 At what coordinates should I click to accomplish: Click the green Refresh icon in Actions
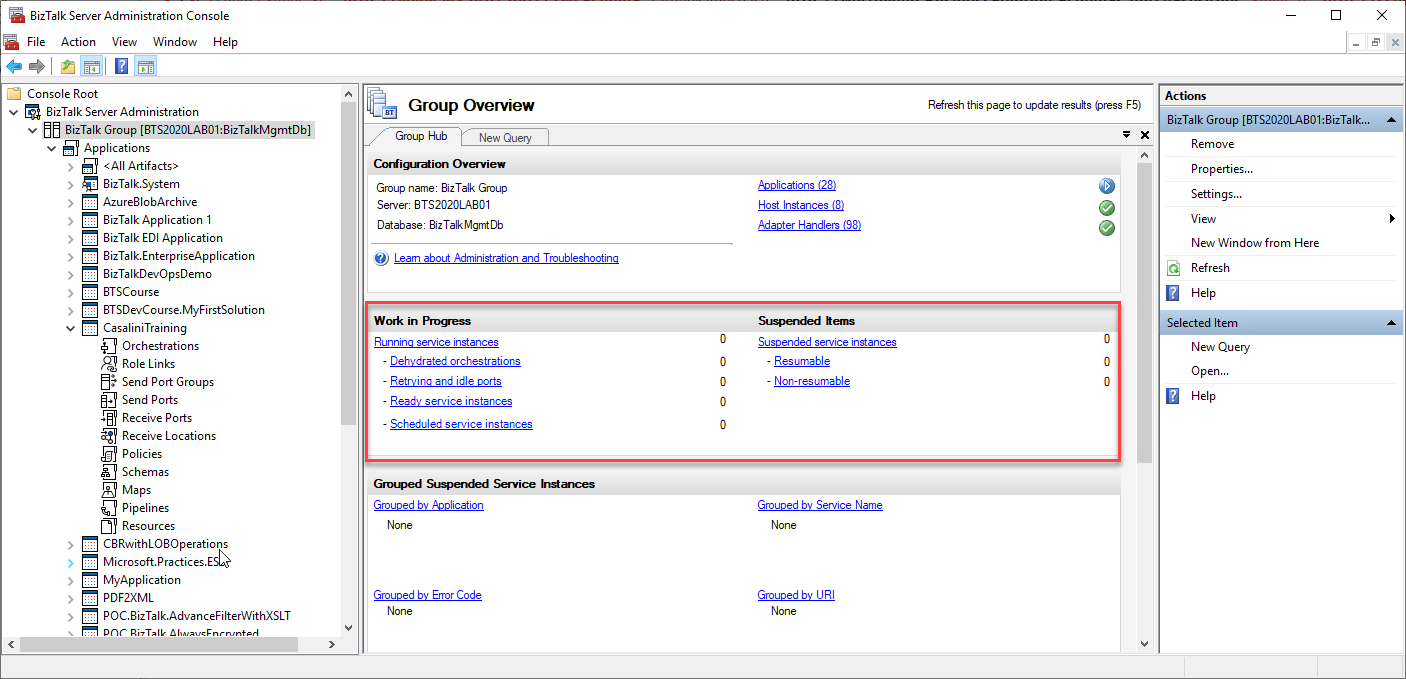(1175, 268)
